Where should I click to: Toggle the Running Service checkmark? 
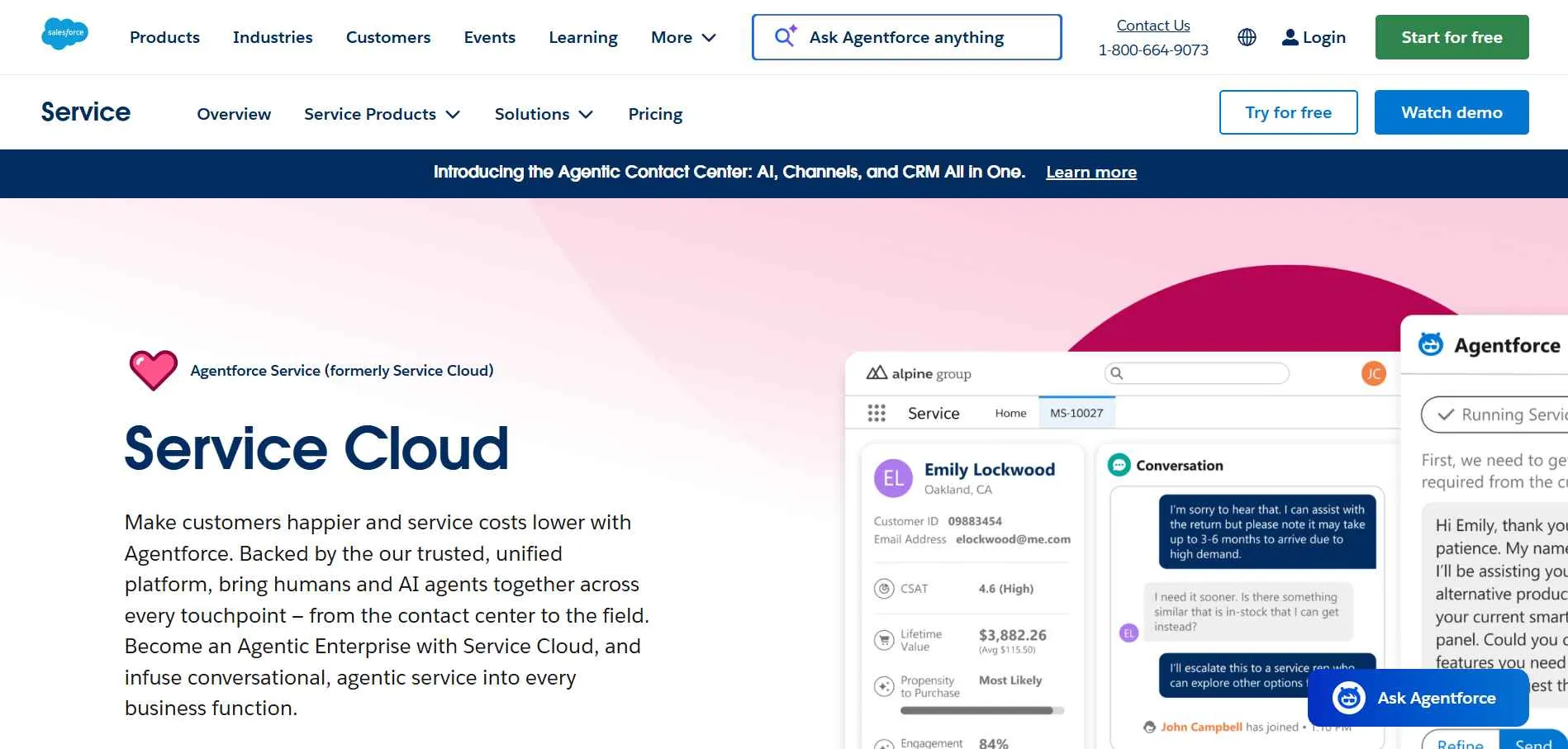click(x=1447, y=415)
